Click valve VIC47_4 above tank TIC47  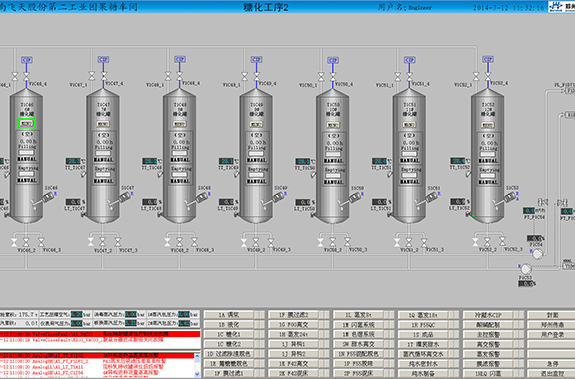tap(104, 76)
